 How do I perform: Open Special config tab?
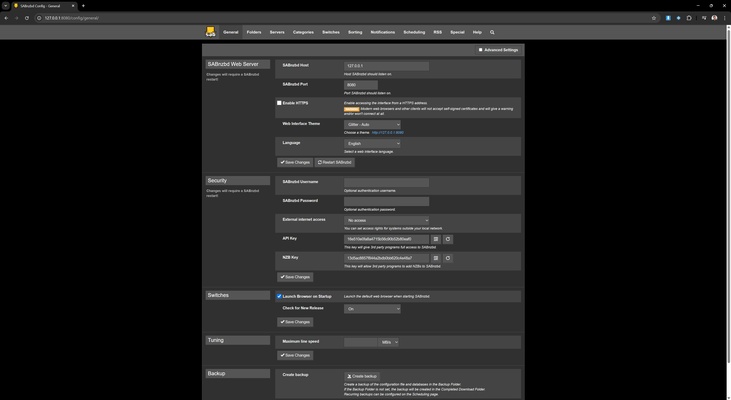coord(457,32)
